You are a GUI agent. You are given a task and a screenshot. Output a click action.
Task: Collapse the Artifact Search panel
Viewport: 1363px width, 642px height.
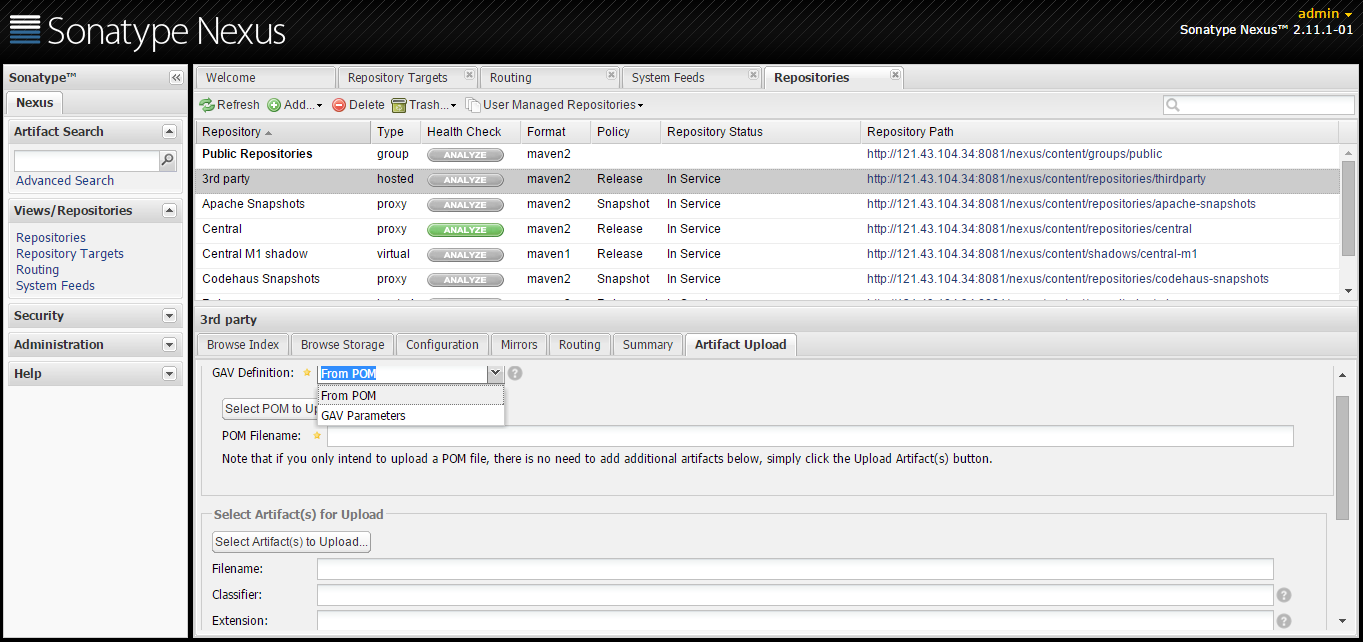coord(169,132)
